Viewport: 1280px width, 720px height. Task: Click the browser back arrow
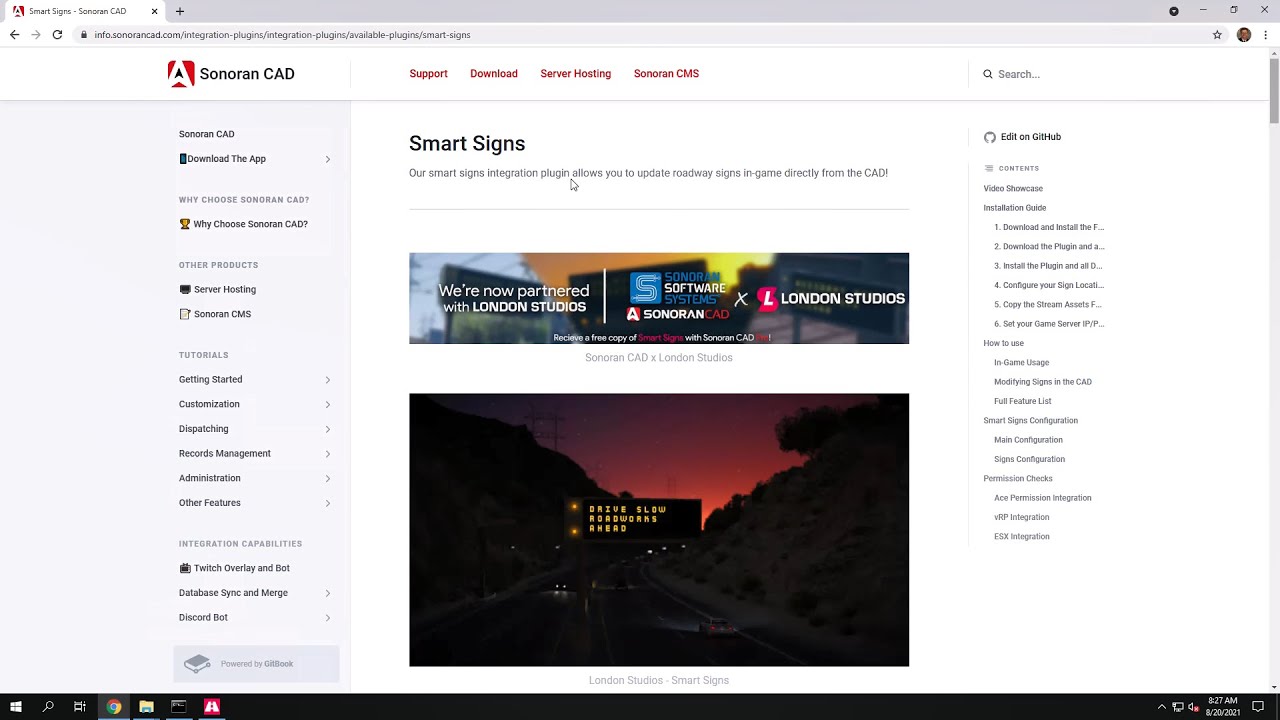[x=14, y=35]
